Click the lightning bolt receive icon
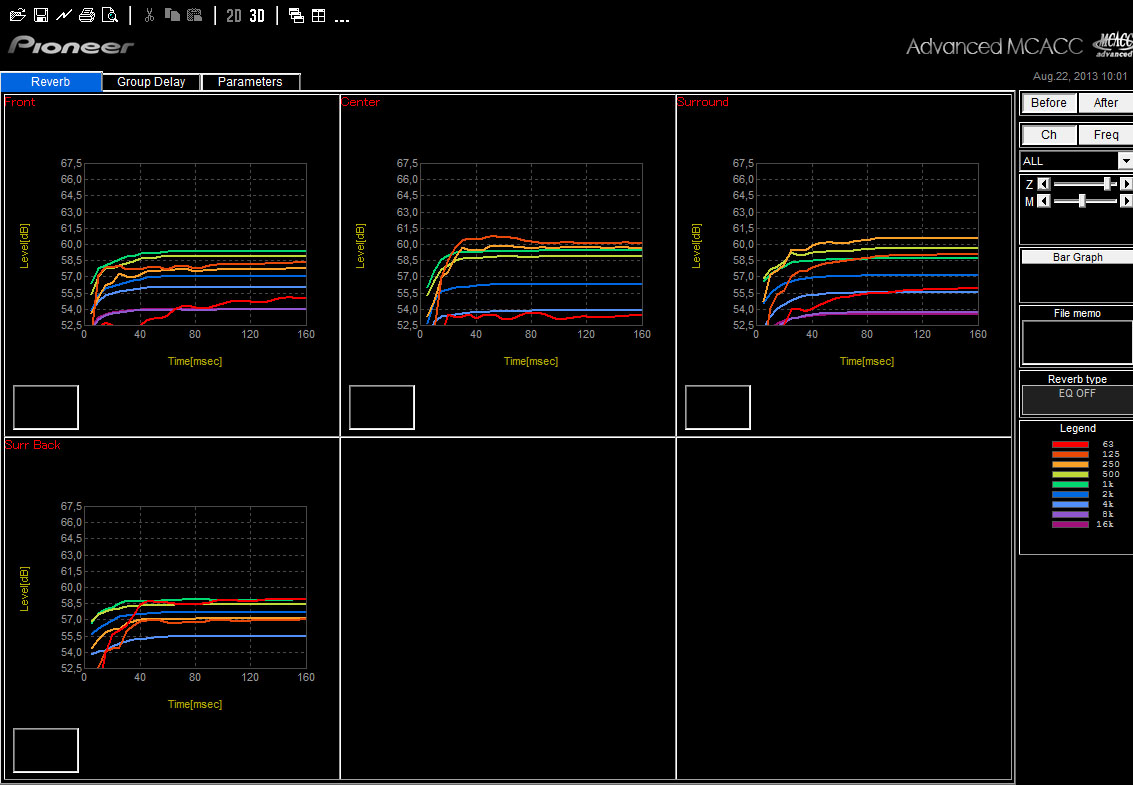This screenshot has height=785, width=1133. click(64, 15)
